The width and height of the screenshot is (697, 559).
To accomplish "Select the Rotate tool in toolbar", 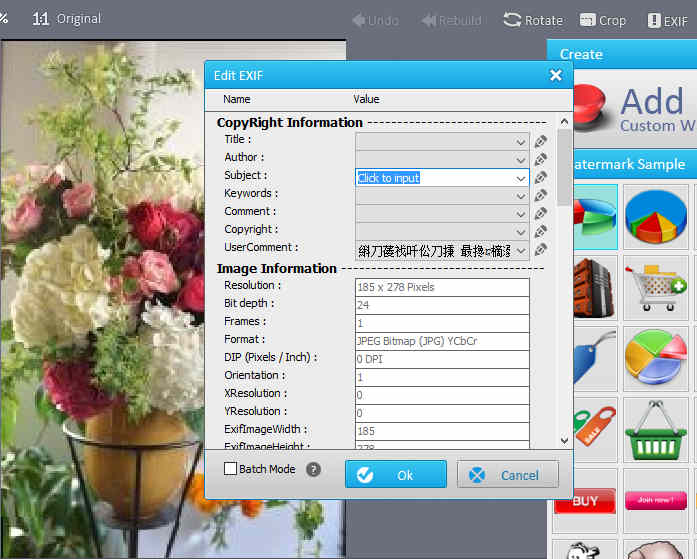I will tap(533, 20).
